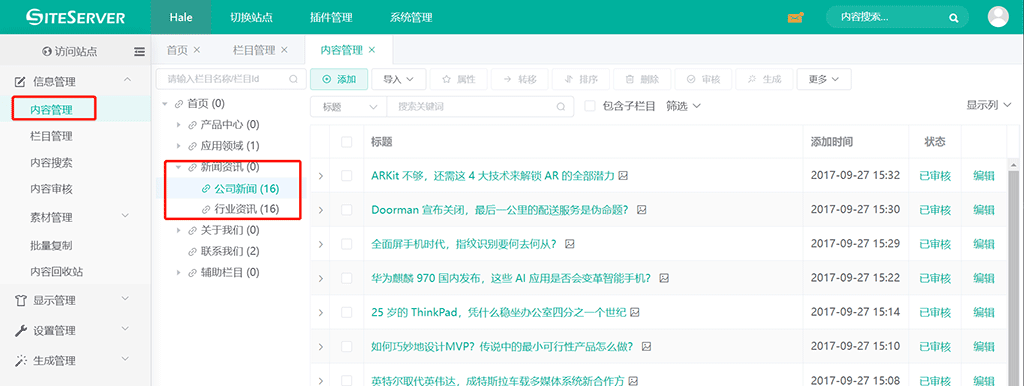Expand the 应用领域 tree node
This screenshot has height=386, width=1024.
click(x=179, y=146)
